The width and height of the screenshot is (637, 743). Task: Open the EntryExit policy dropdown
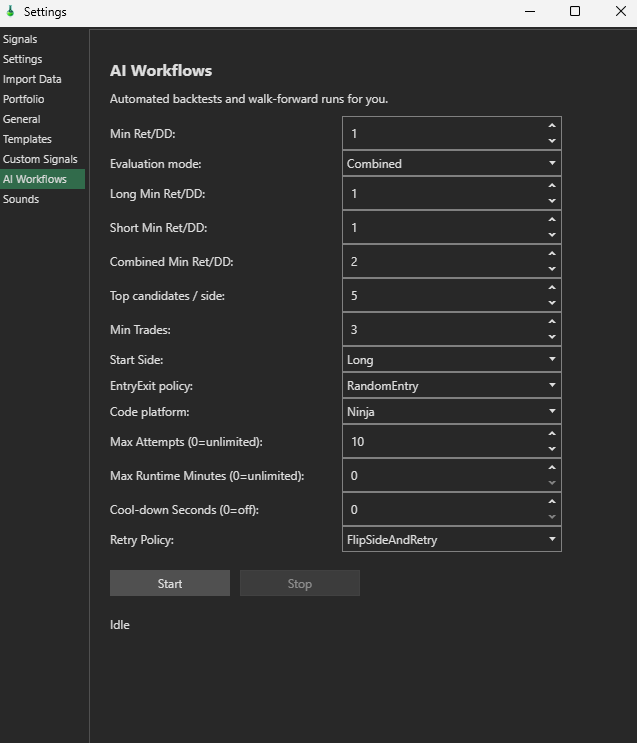(452, 386)
